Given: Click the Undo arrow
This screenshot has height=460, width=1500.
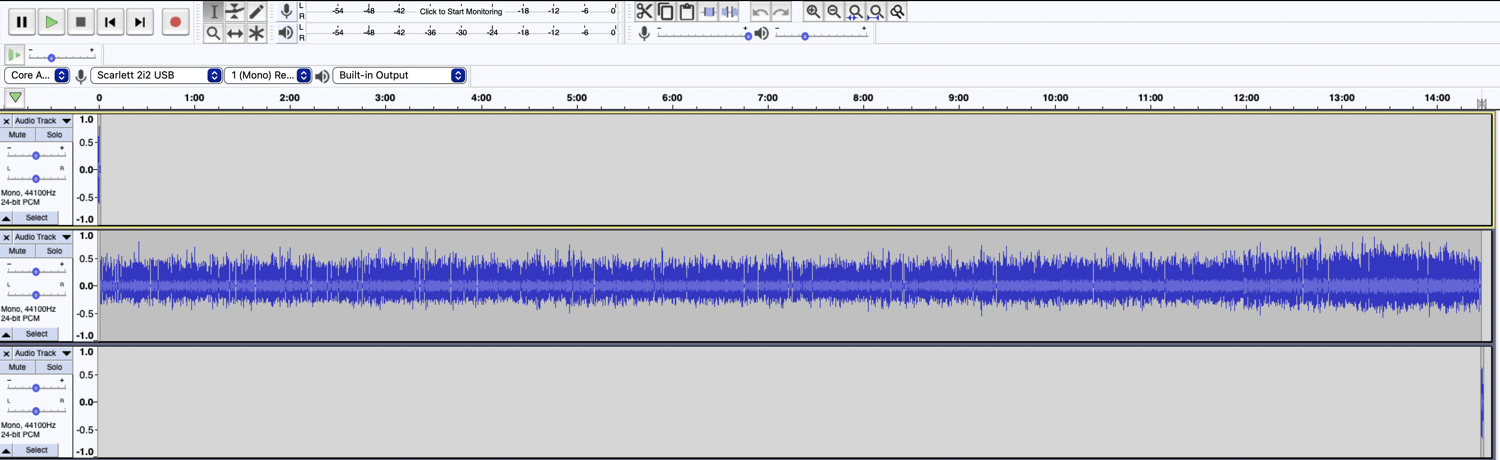Looking at the screenshot, I should (x=760, y=12).
